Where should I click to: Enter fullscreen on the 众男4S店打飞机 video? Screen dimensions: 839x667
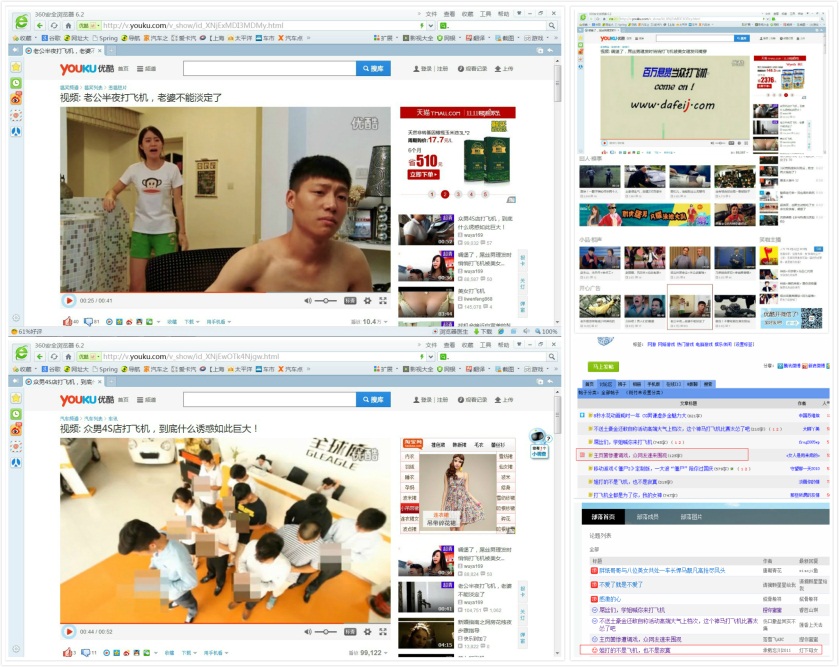pyautogui.click(x=383, y=632)
